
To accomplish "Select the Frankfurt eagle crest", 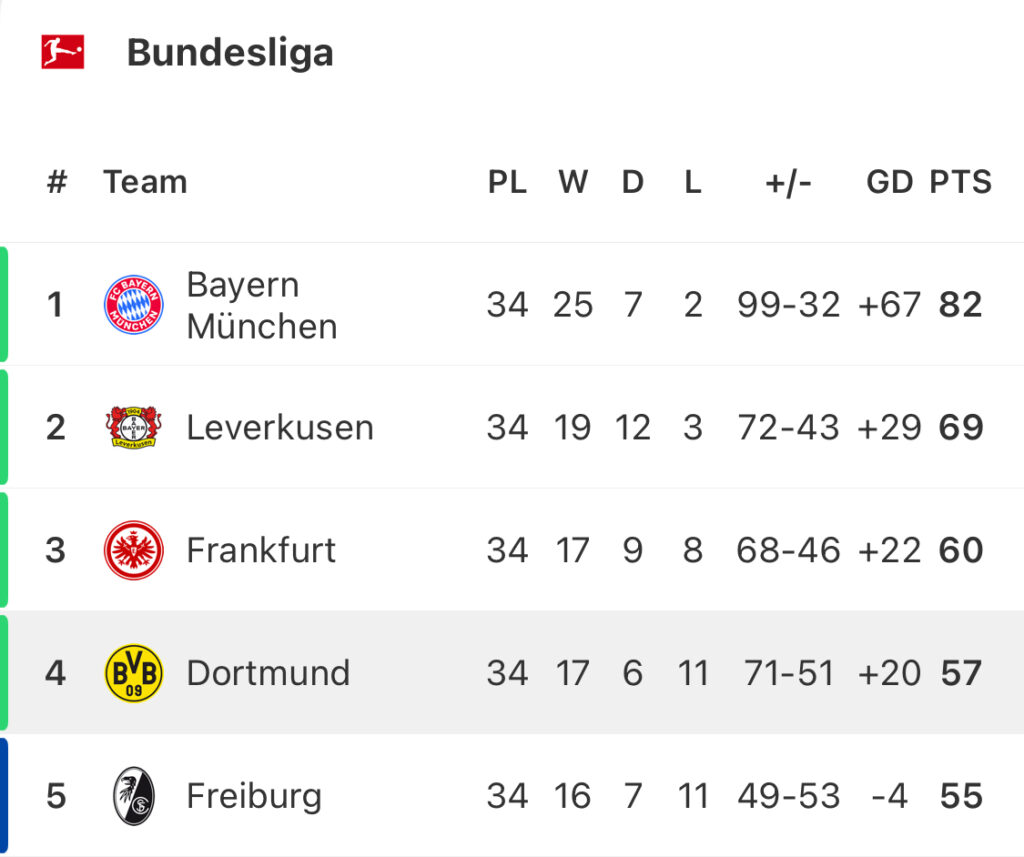I will (134, 550).
